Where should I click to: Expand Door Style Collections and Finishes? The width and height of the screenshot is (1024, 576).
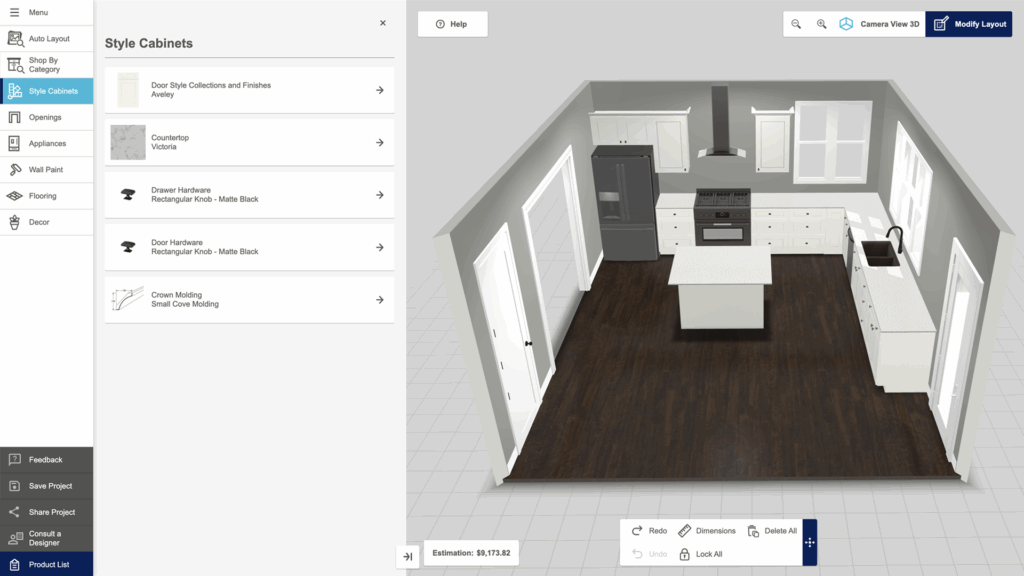pos(380,90)
